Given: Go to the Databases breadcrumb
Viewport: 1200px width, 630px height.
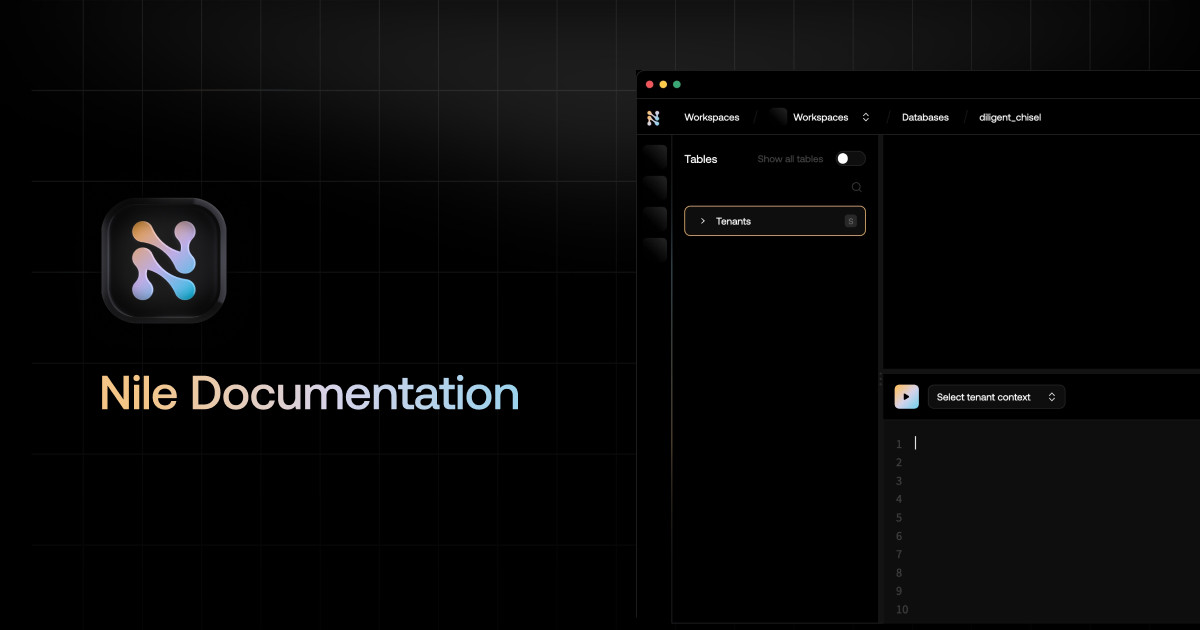Looking at the screenshot, I should (x=925, y=117).
